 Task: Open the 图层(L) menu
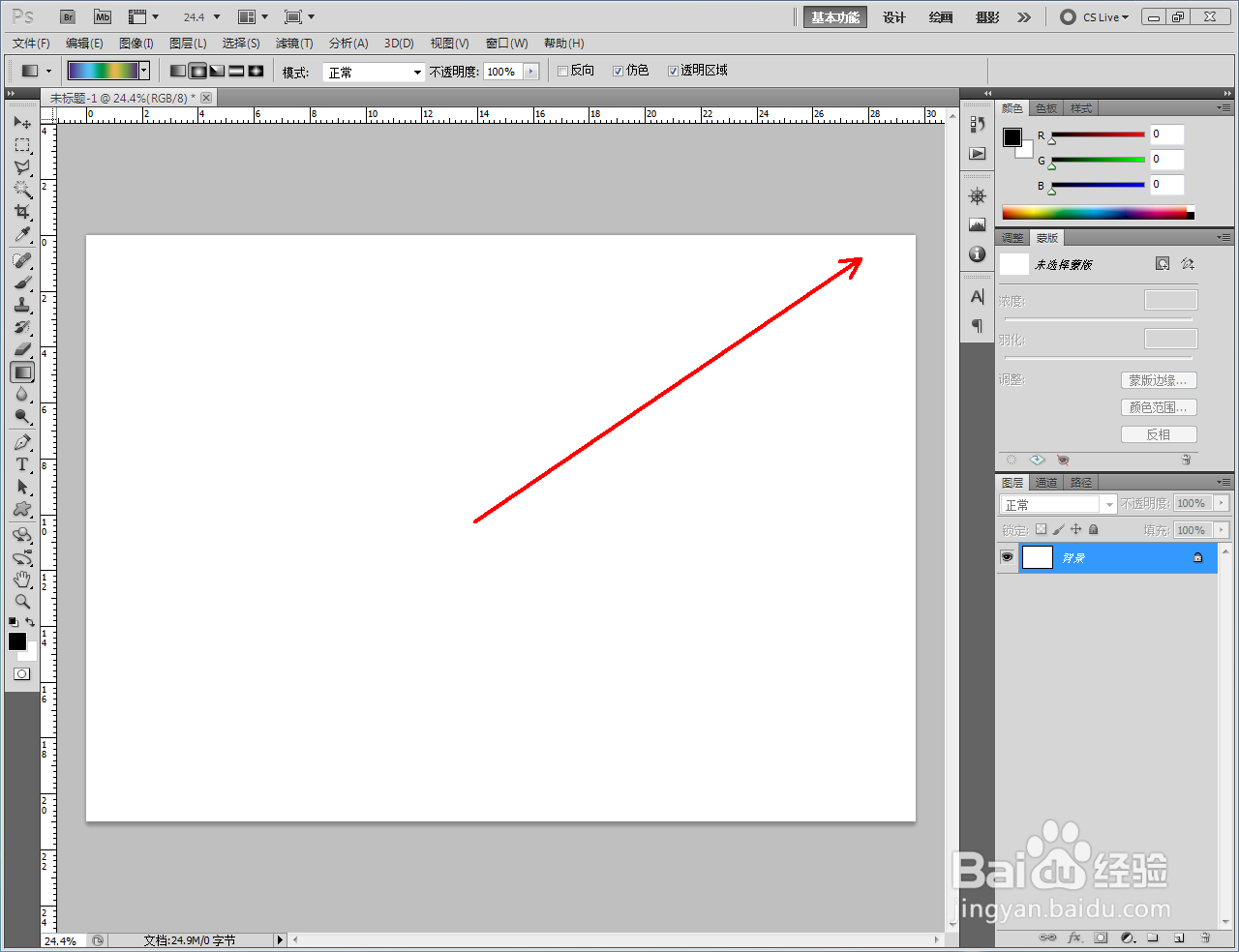(188, 44)
